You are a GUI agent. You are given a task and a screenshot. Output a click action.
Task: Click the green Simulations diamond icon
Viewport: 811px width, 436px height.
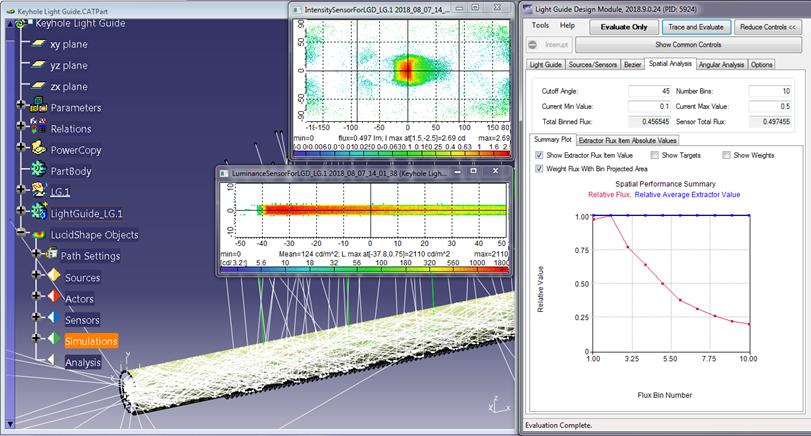point(54,339)
